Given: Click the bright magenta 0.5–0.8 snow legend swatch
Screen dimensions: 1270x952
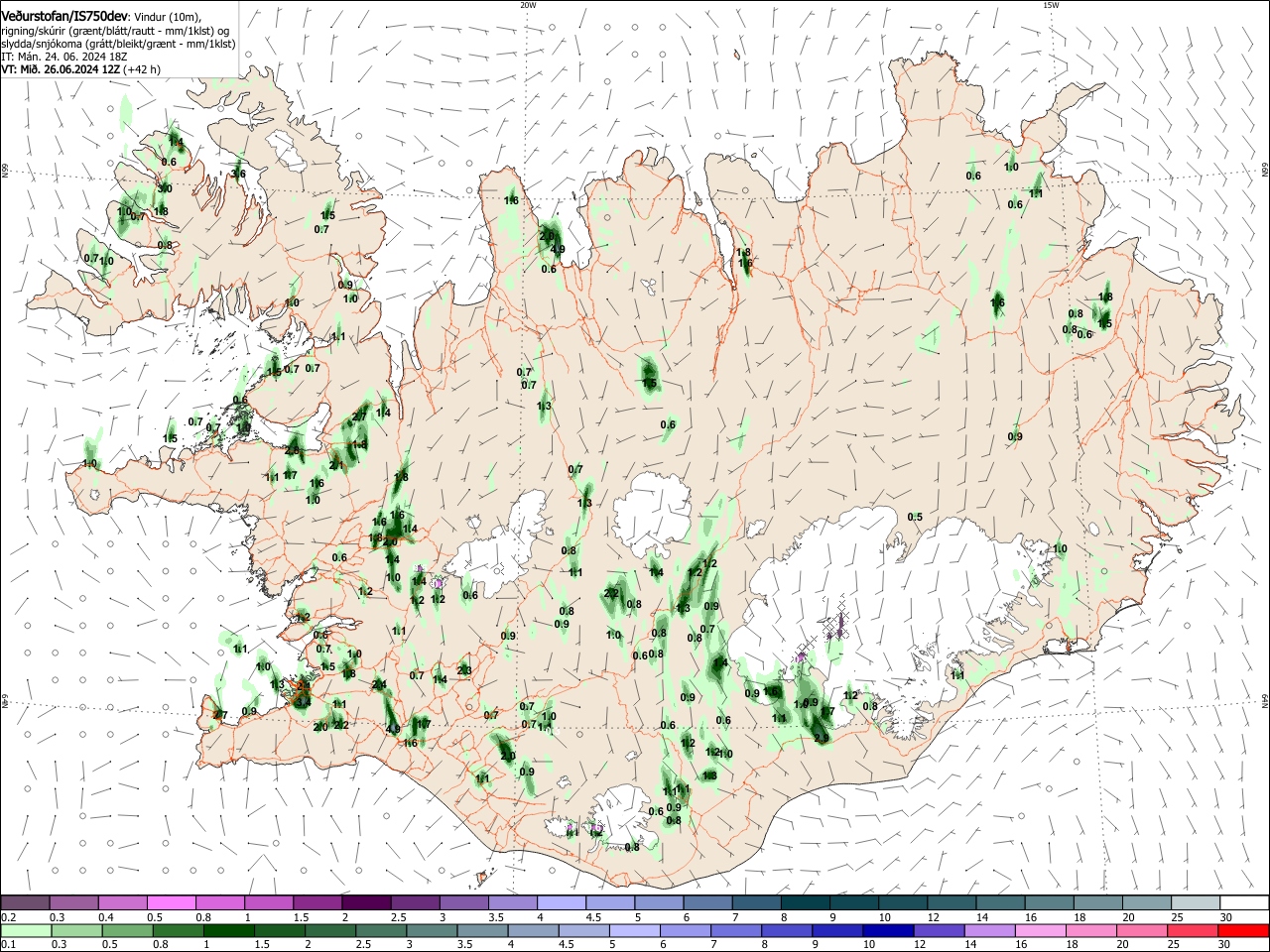Looking at the screenshot, I should click(x=172, y=903).
